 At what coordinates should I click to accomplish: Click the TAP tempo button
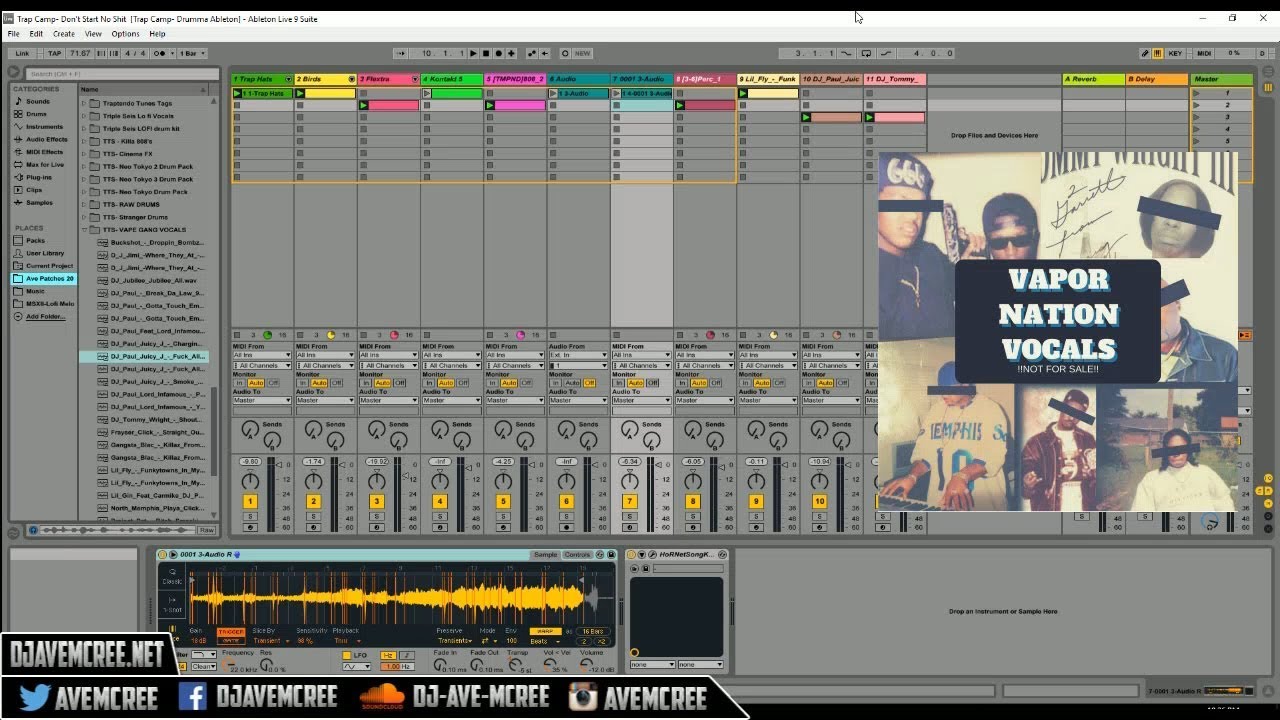[54, 53]
